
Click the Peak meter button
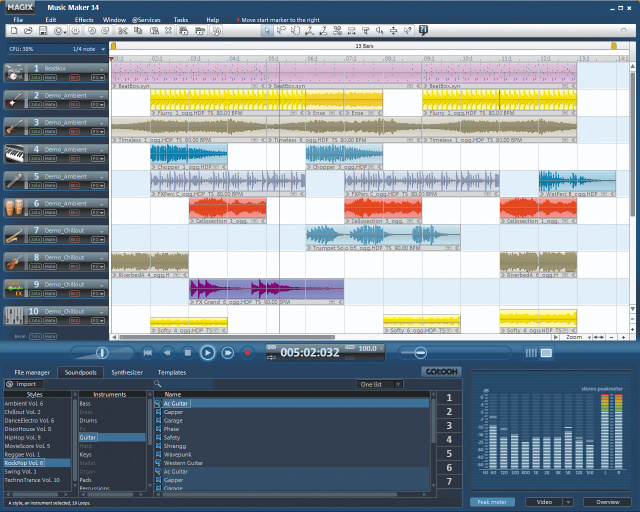pos(491,501)
